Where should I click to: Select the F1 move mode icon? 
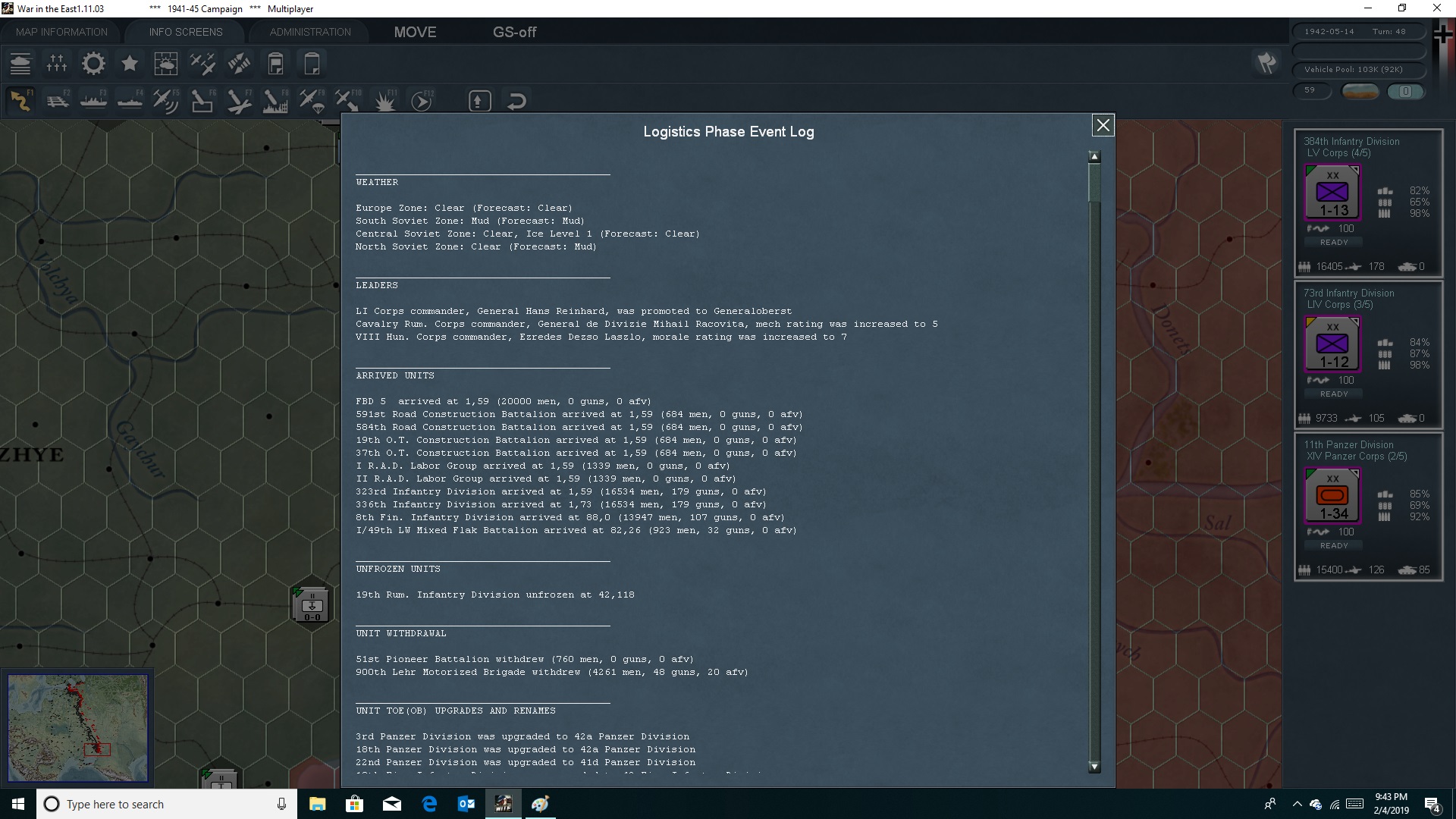click(20, 101)
